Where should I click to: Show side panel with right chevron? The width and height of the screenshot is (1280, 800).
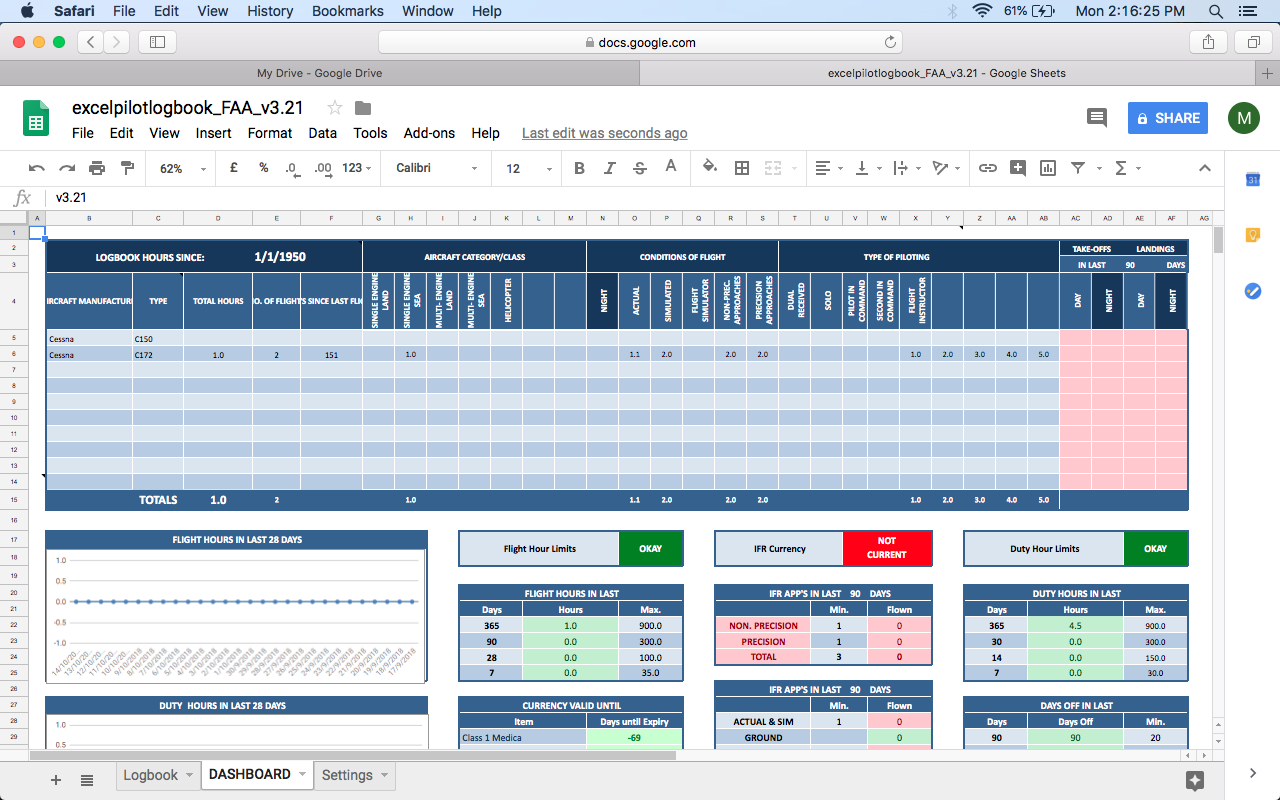1252,773
